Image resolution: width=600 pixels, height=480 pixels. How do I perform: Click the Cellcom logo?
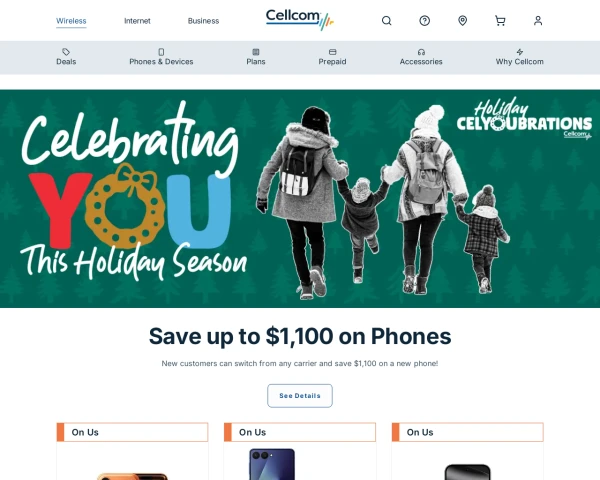(x=300, y=20)
